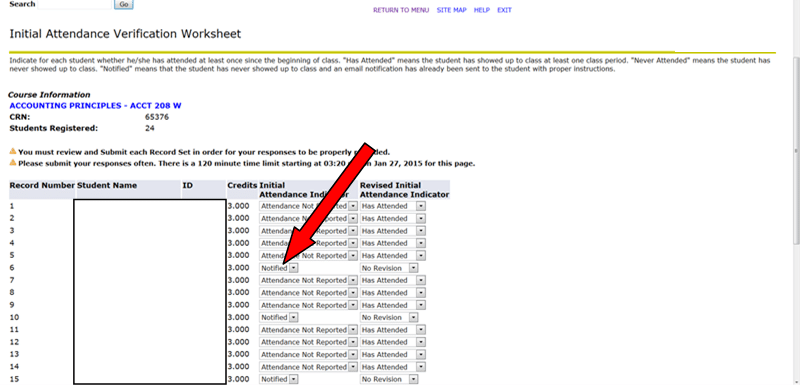This screenshot has width=800, height=385.
Task: Click the Go search button
Action: click(123, 4)
